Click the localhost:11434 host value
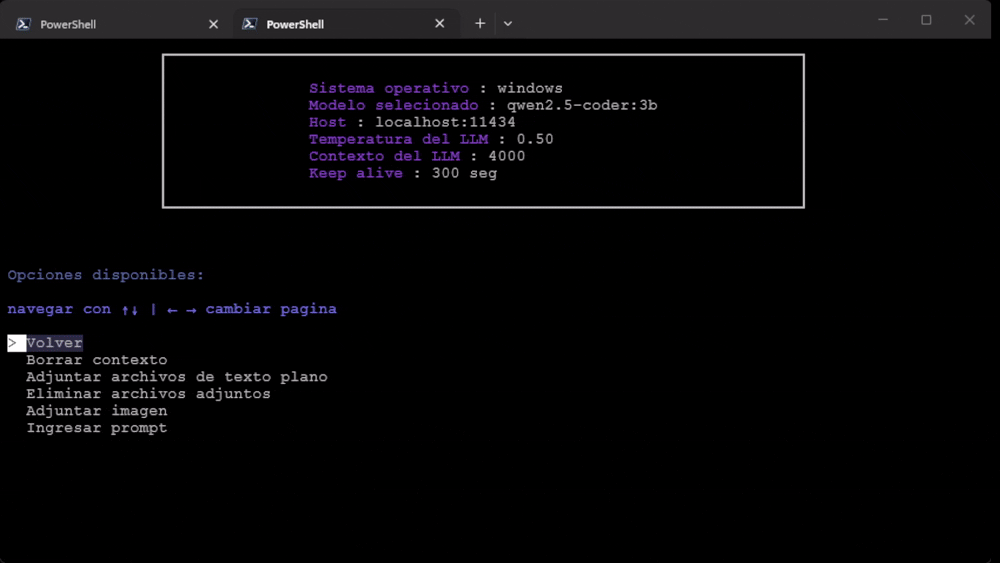Screen dimensions: 1000x563 click(445, 122)
